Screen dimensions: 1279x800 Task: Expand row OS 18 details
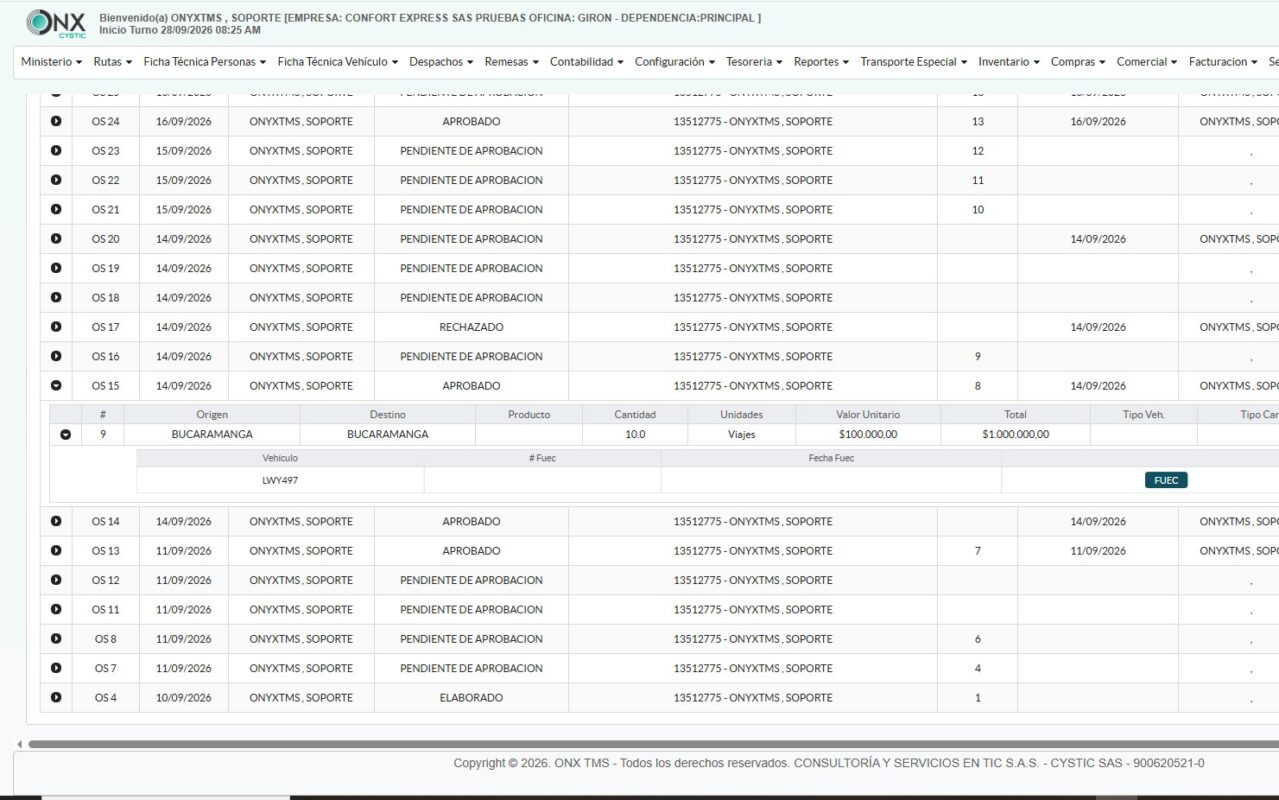click(56, 297)
